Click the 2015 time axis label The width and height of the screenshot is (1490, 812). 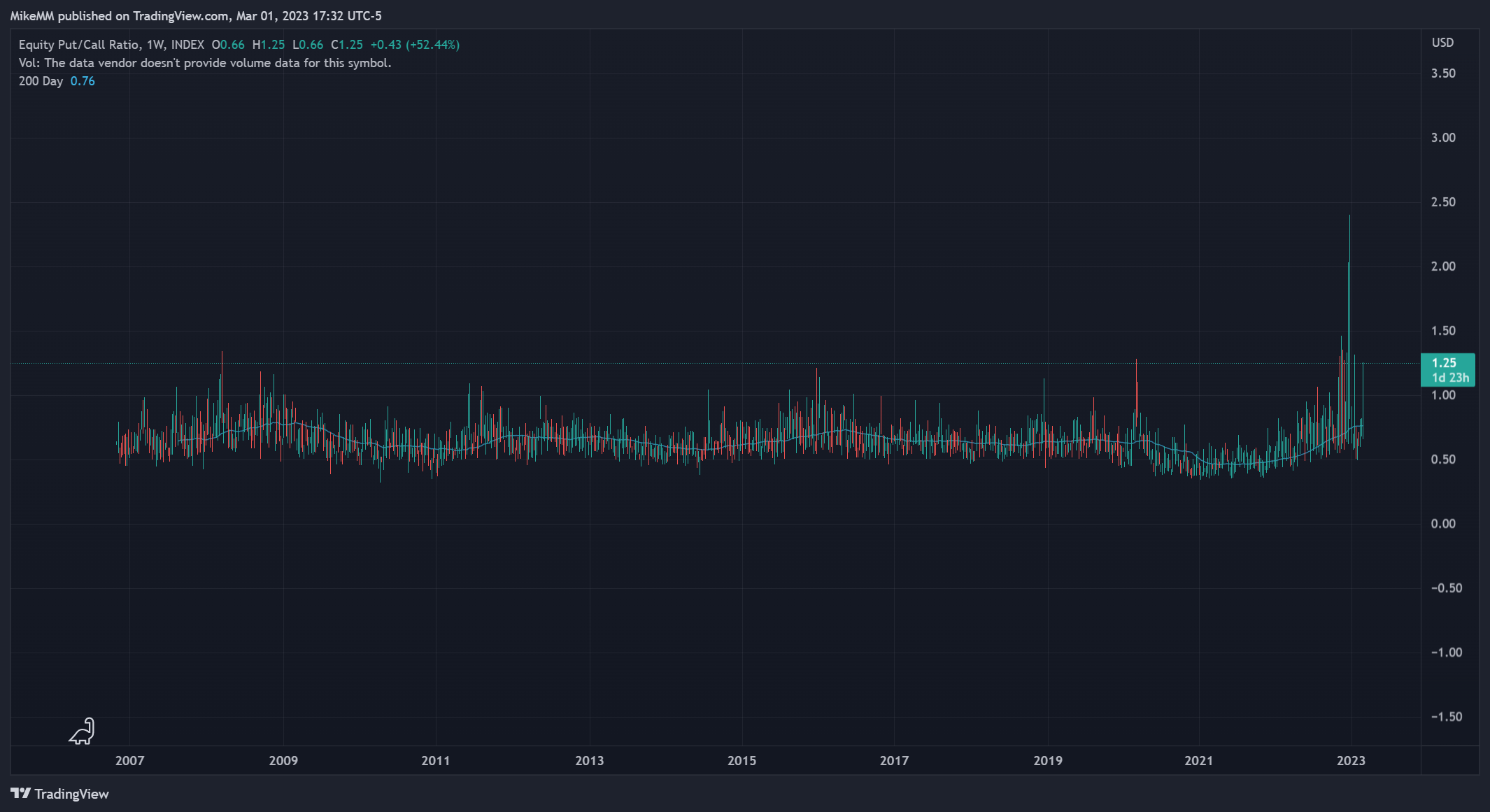point(742,761)
